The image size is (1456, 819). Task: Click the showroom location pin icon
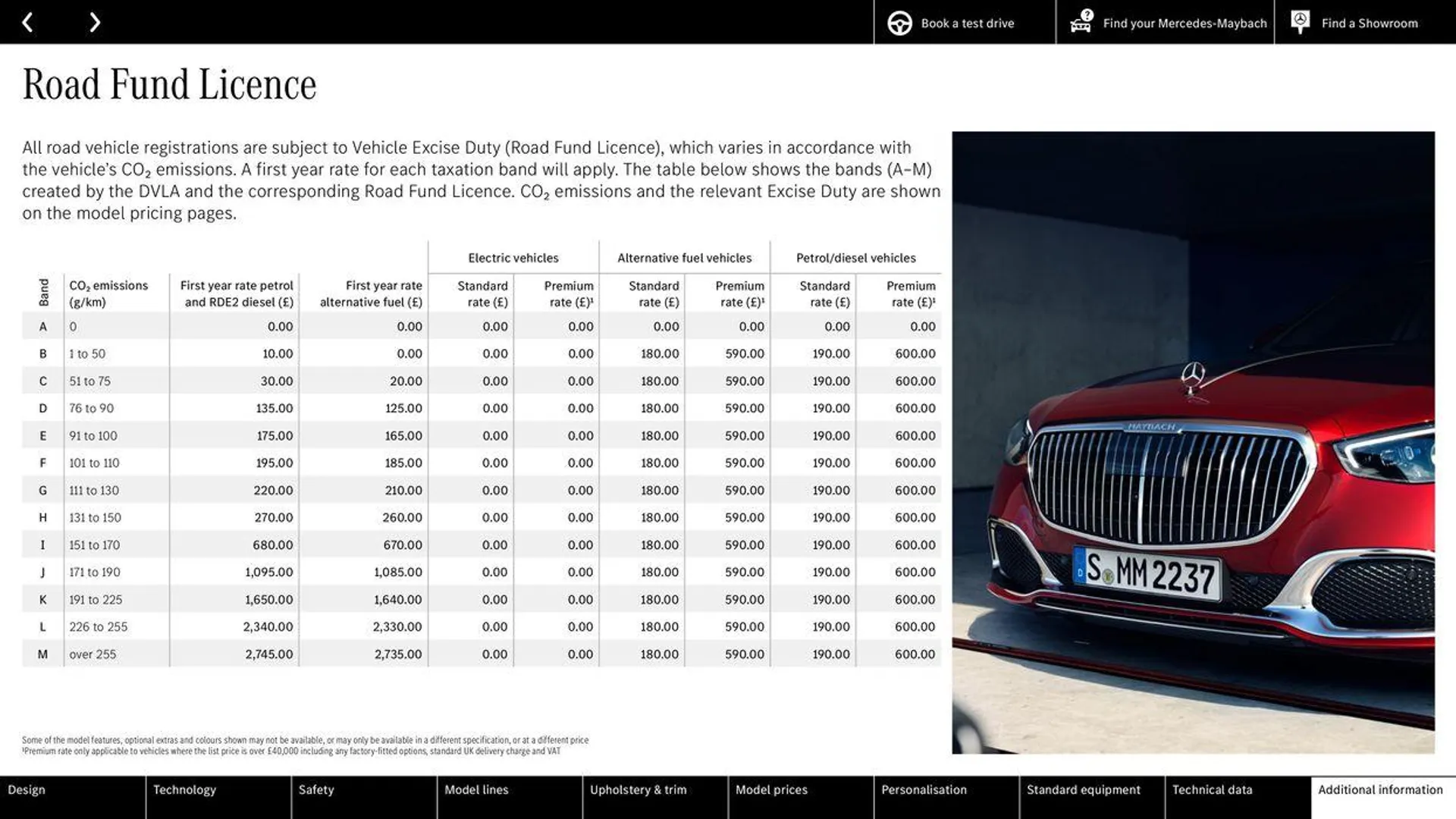click(1300, 22)
